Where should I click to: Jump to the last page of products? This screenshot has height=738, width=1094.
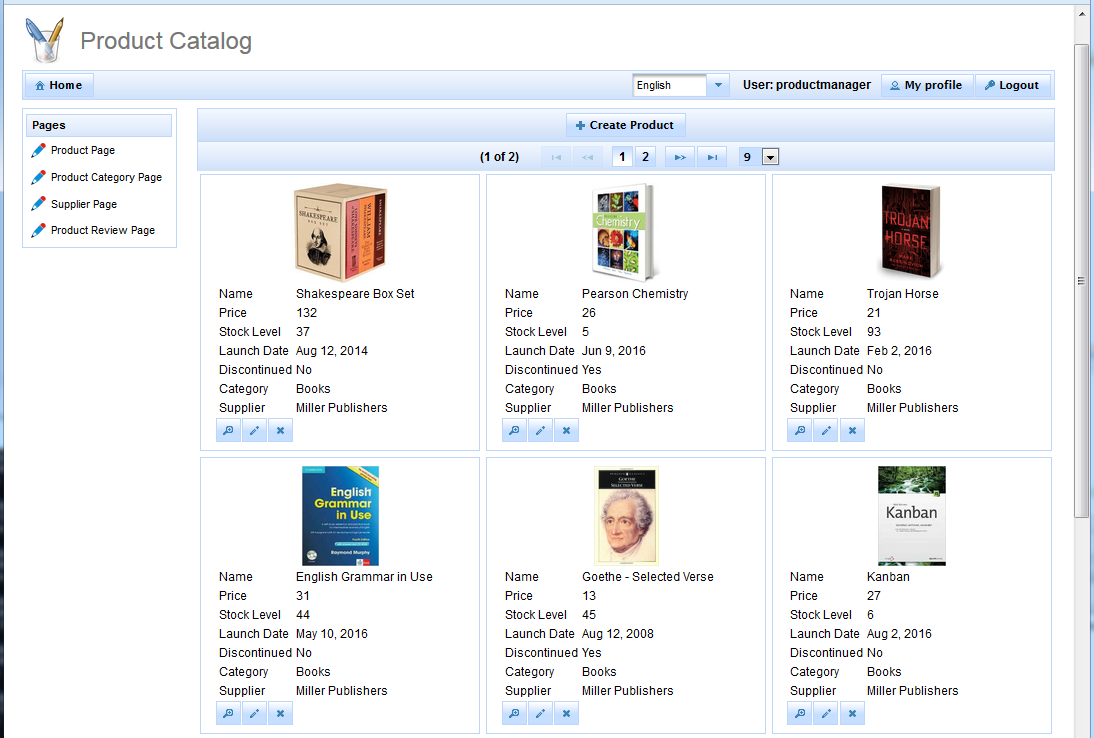pos(712,157)
